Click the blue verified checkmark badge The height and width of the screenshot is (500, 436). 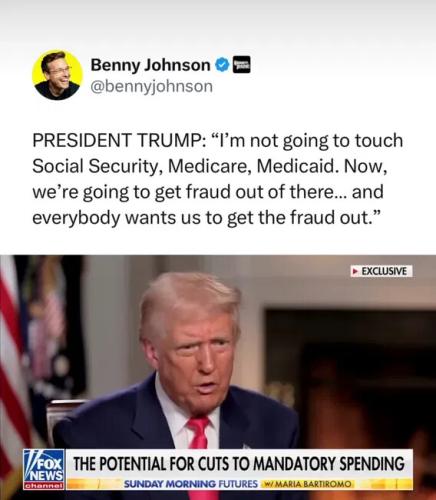click(x=222, y=65)
